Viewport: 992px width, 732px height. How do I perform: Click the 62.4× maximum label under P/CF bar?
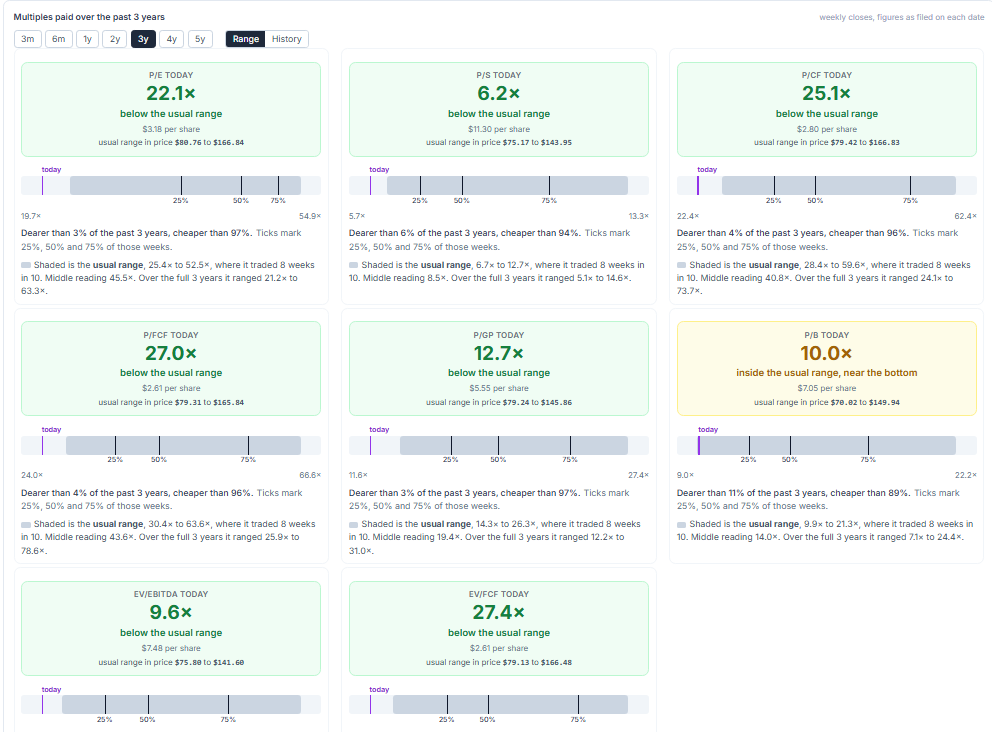(x=965, y=216)
